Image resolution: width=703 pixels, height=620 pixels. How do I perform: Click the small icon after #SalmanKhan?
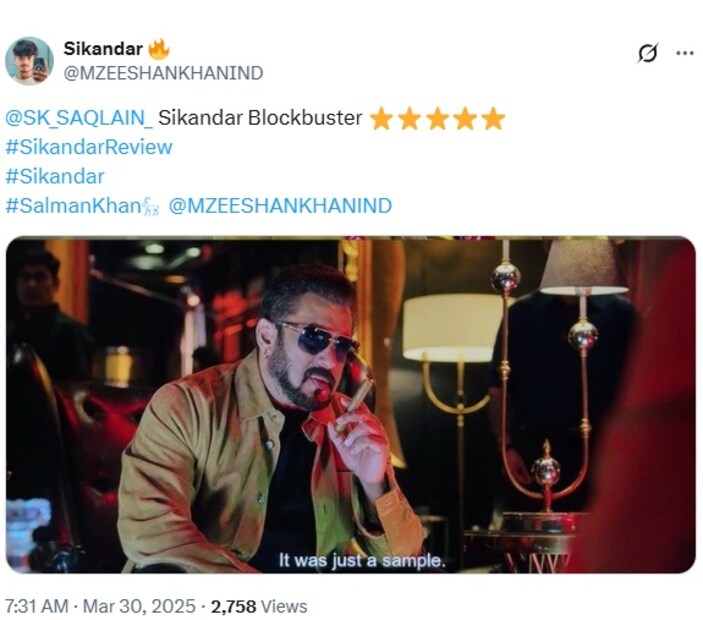[152, 206]
